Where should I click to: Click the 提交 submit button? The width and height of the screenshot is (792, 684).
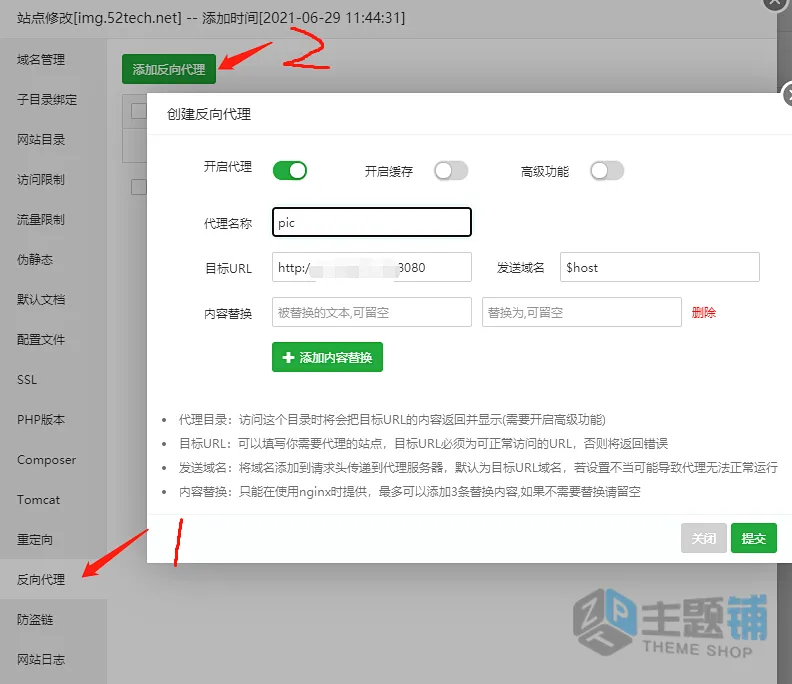754,538
